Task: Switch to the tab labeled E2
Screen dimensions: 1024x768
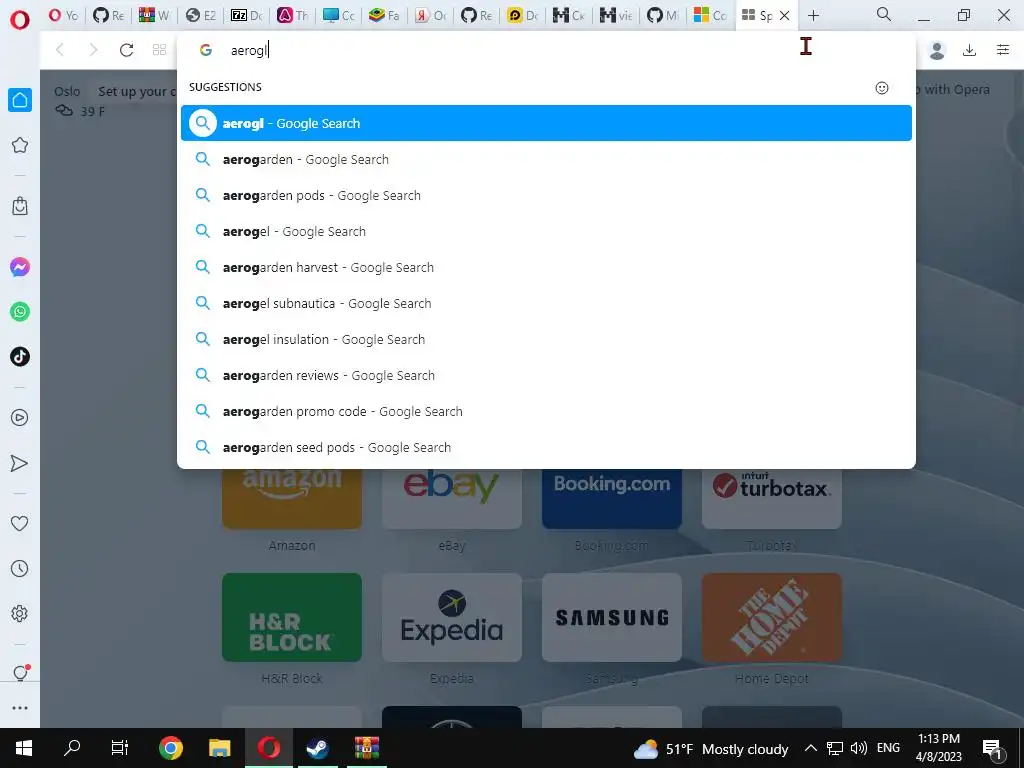Action: pyautogui.click(x=200, y=15)
